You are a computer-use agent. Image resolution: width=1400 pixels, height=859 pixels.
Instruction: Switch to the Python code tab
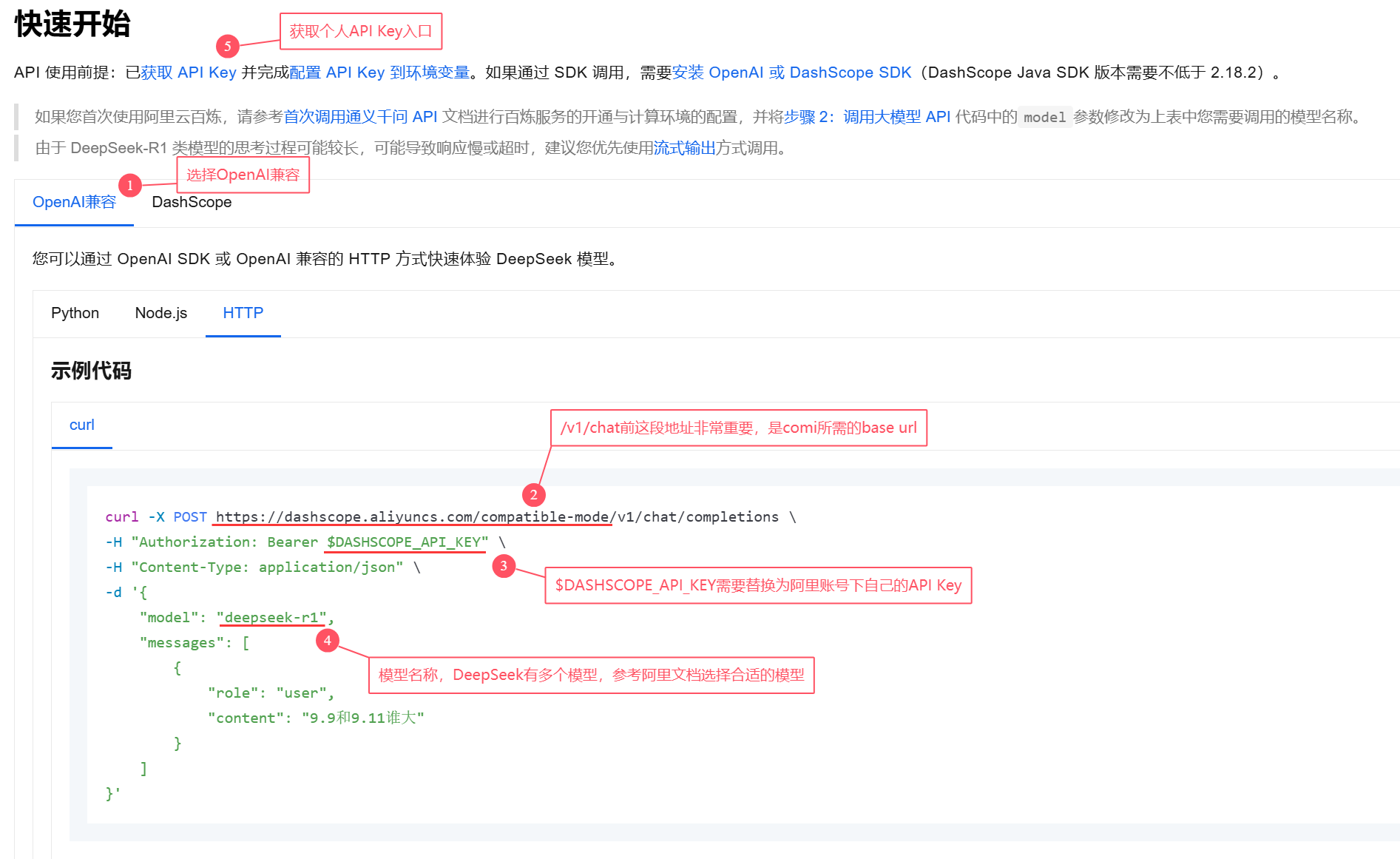[x=75, y=313]
